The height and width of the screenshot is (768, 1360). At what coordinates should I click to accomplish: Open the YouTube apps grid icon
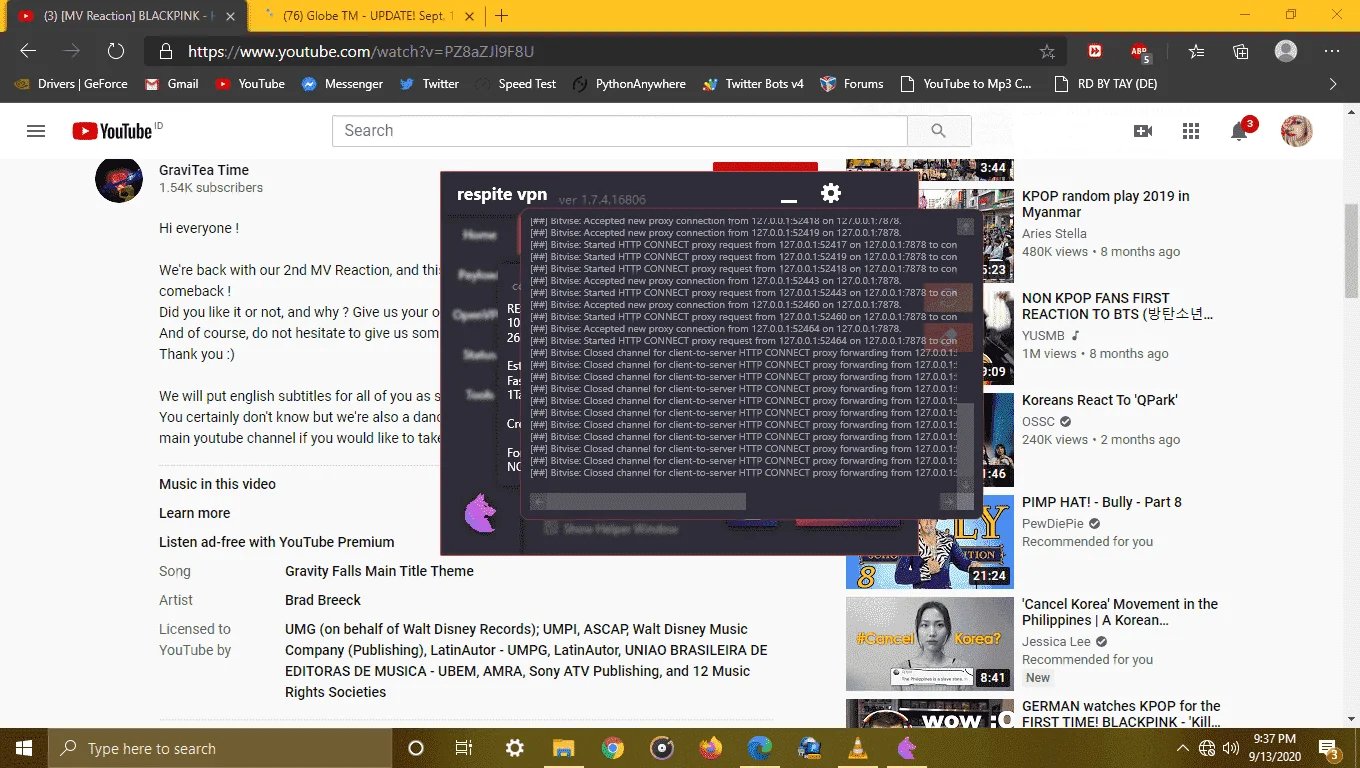pyautogui.click(x=1190, y=131)
